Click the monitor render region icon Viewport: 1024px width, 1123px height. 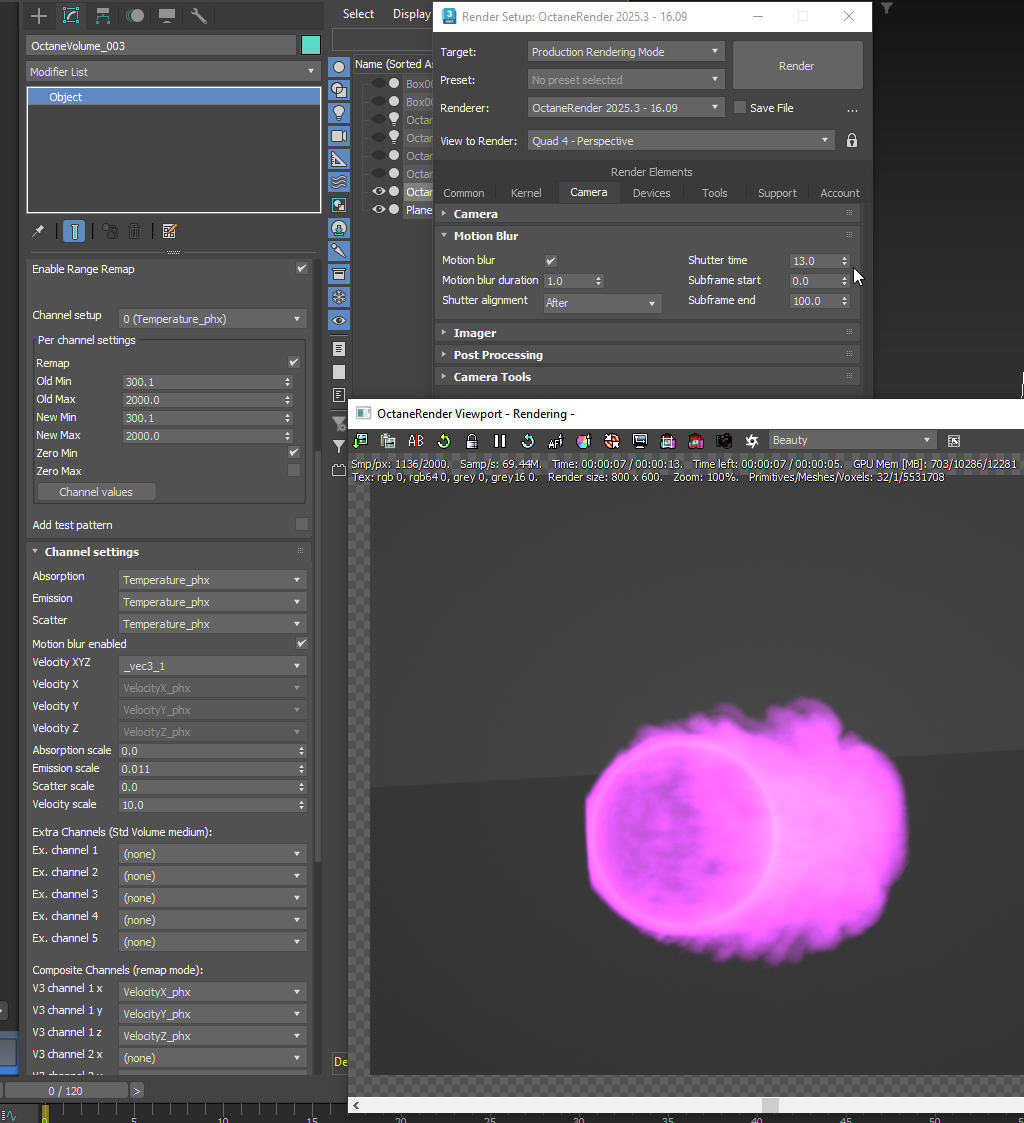pos(639,441)
